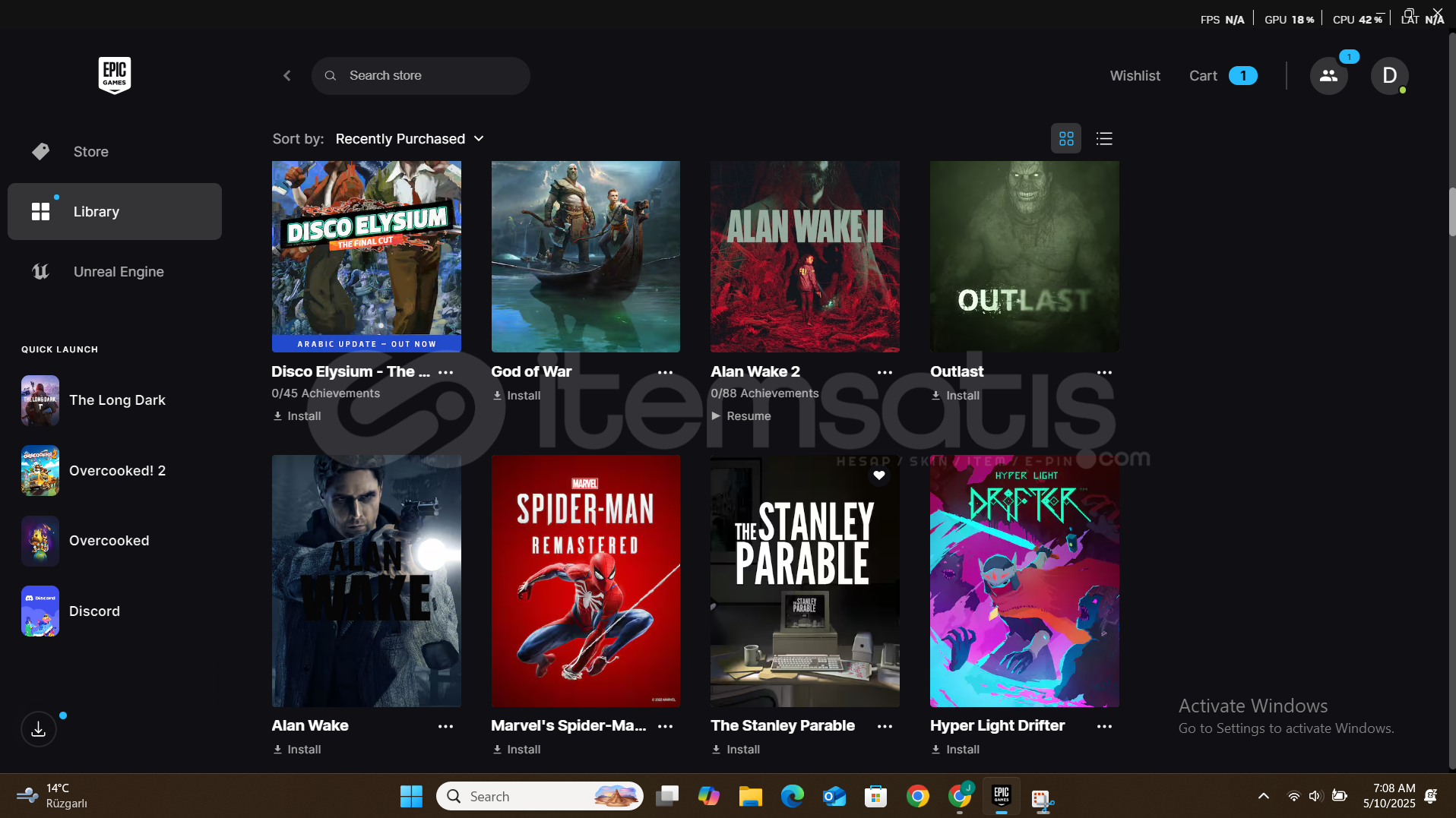Click the search magnifier icon
This screenshot has height=818, width=1456.
331,76
